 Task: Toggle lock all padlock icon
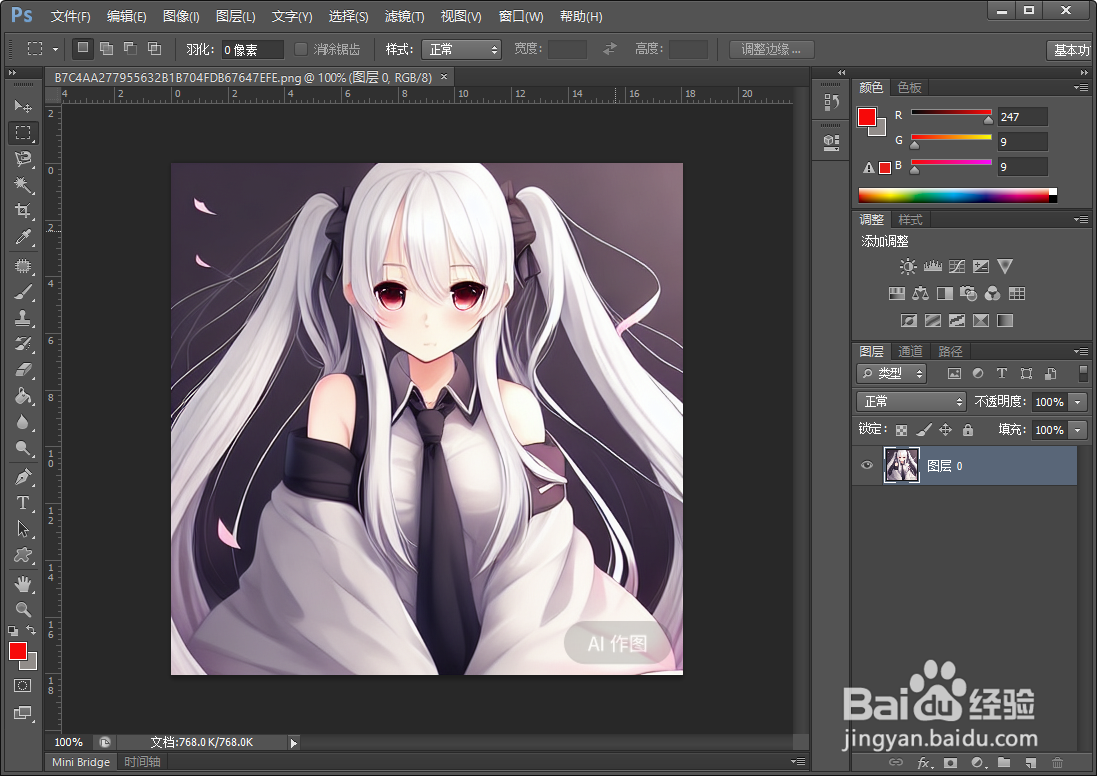click(x=968, y=430)
